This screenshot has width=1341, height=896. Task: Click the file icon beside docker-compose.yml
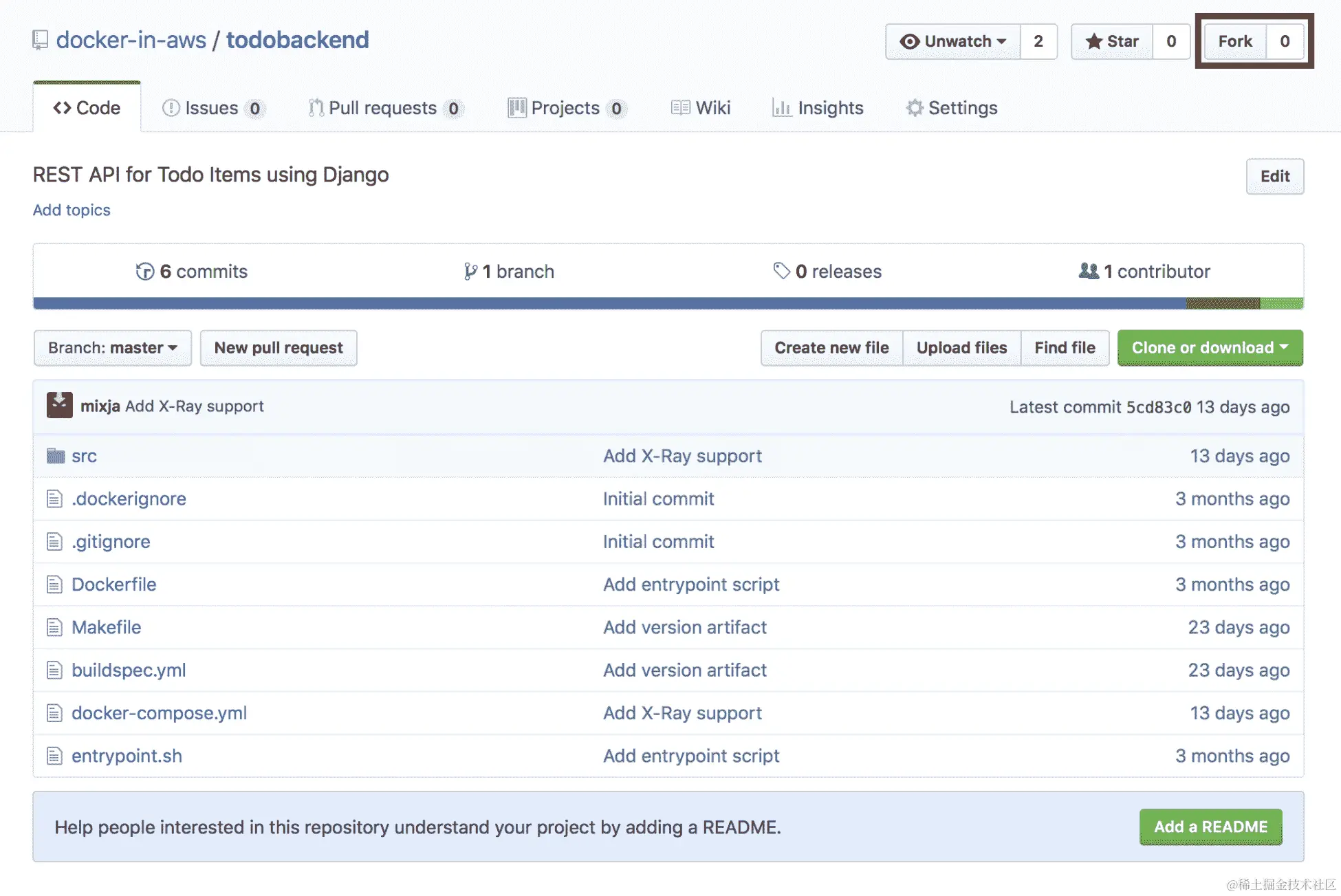point(54,713)
